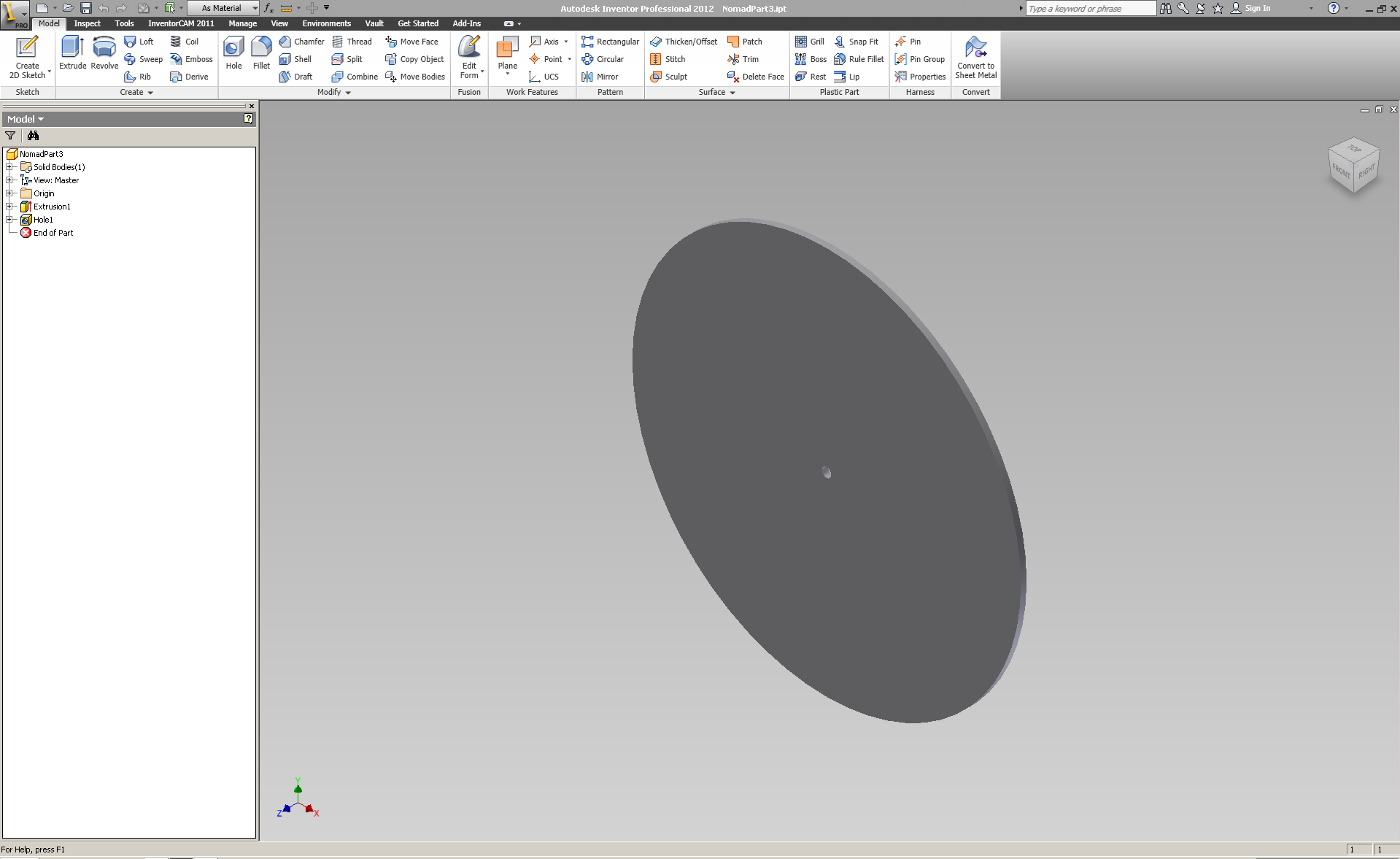1400x859 pixels.
Task: Select the Coil tool
Action: [x=184, y=42]
